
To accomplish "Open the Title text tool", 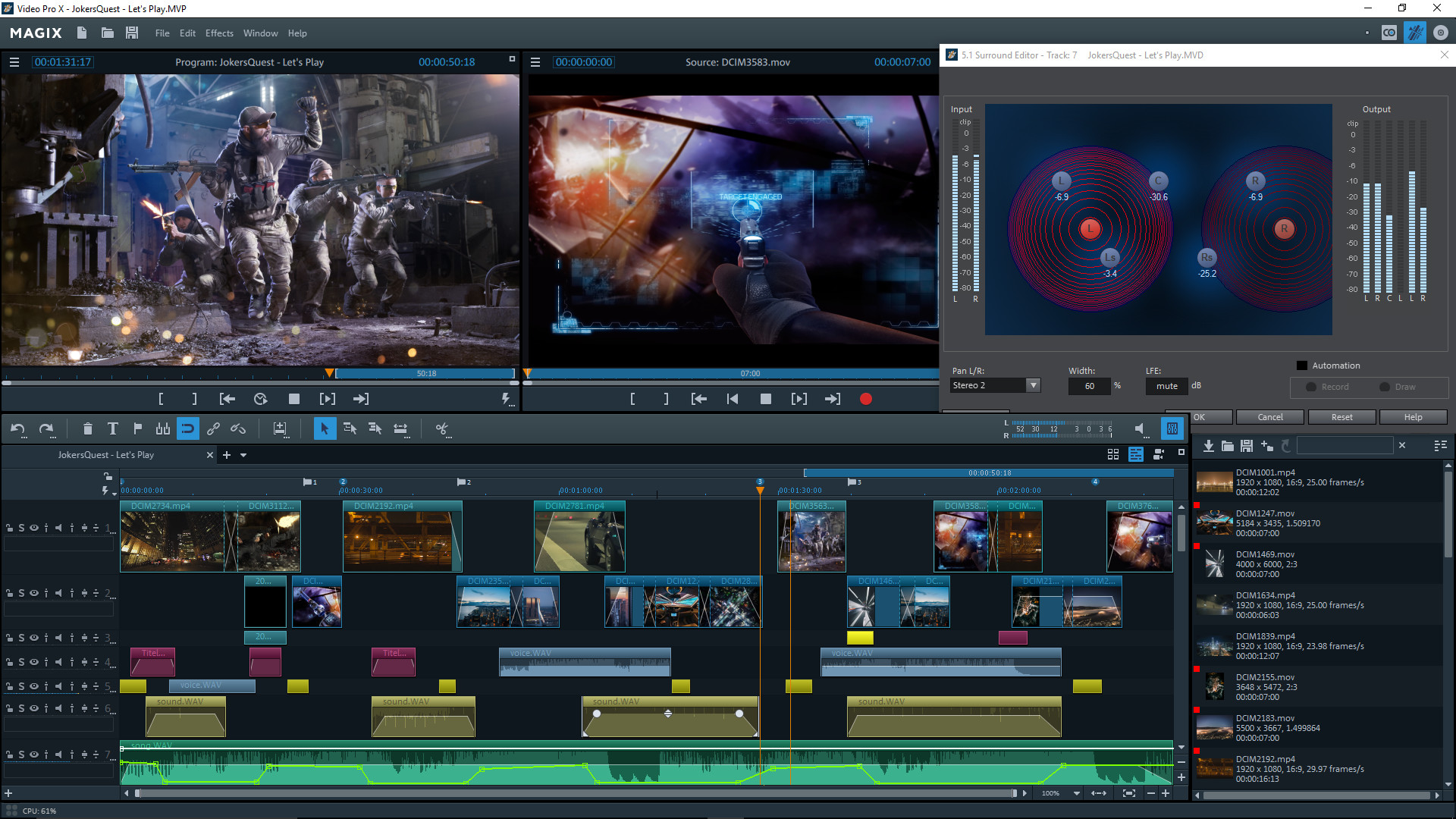I will pos(113,428).
